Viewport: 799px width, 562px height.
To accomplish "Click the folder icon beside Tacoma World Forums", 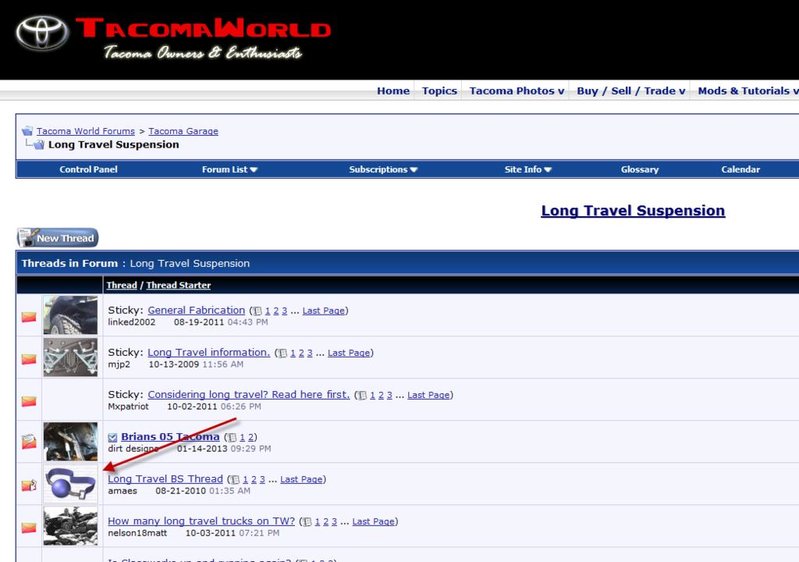I will coord(28,131).
